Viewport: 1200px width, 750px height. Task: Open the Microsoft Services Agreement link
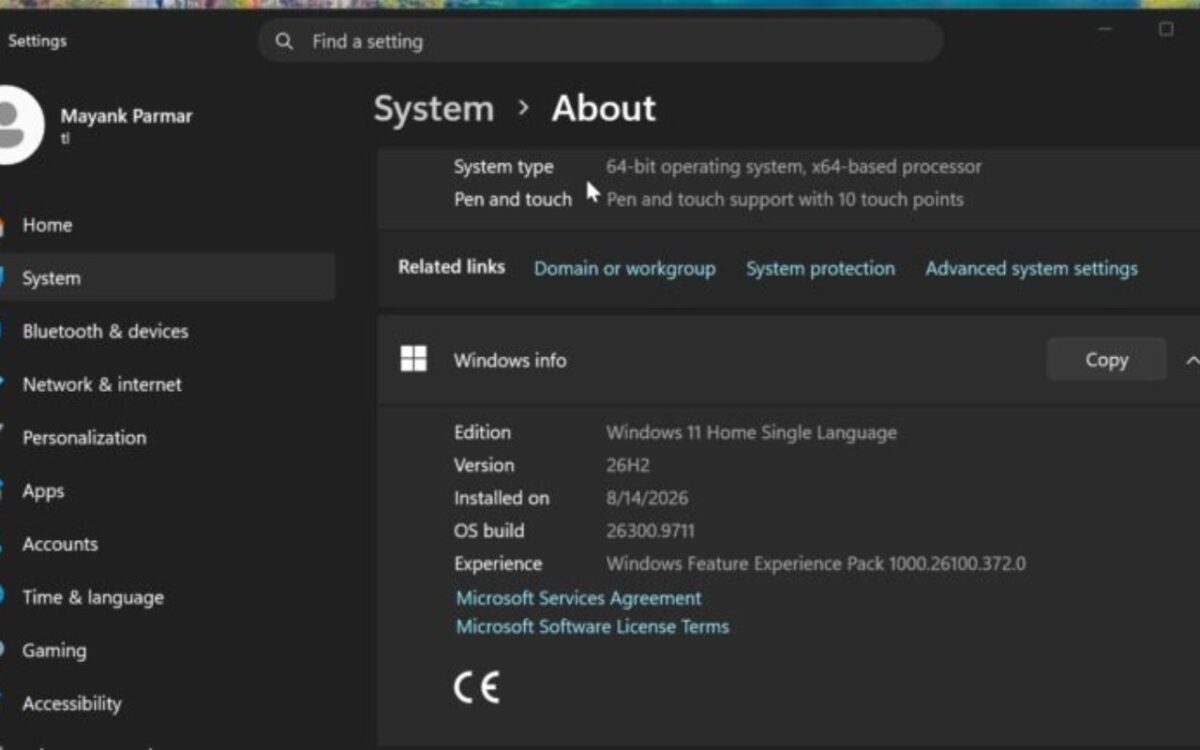click(x=578, y=598)
